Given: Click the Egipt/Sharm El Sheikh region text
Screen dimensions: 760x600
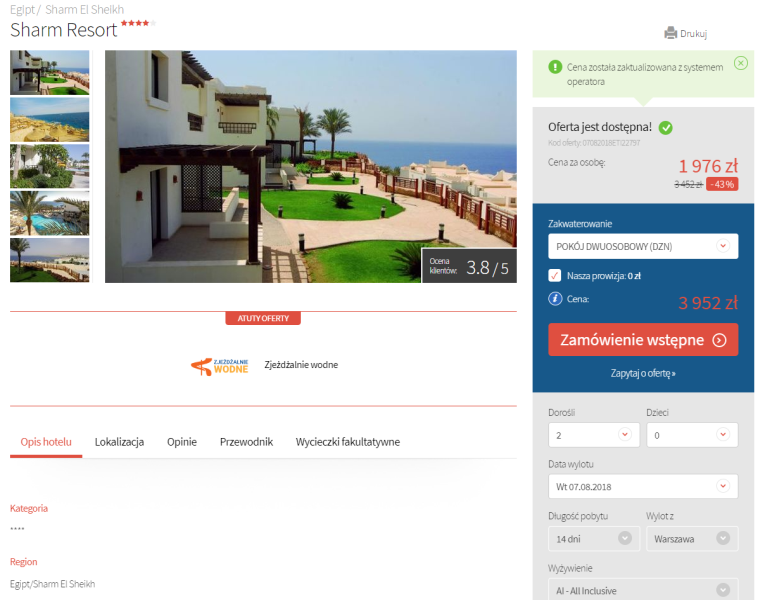Looking at the screenshot, I should point(52,584).
